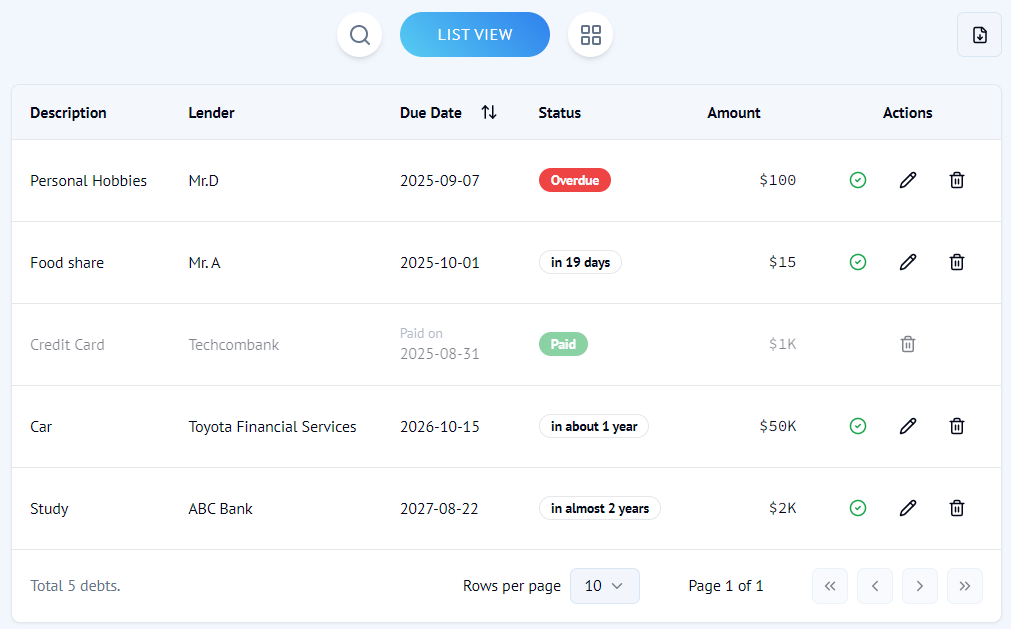Viewport: 1011px width, 629px height.
Task: Click the next page arrow
Action: click(x=919, y=586)
